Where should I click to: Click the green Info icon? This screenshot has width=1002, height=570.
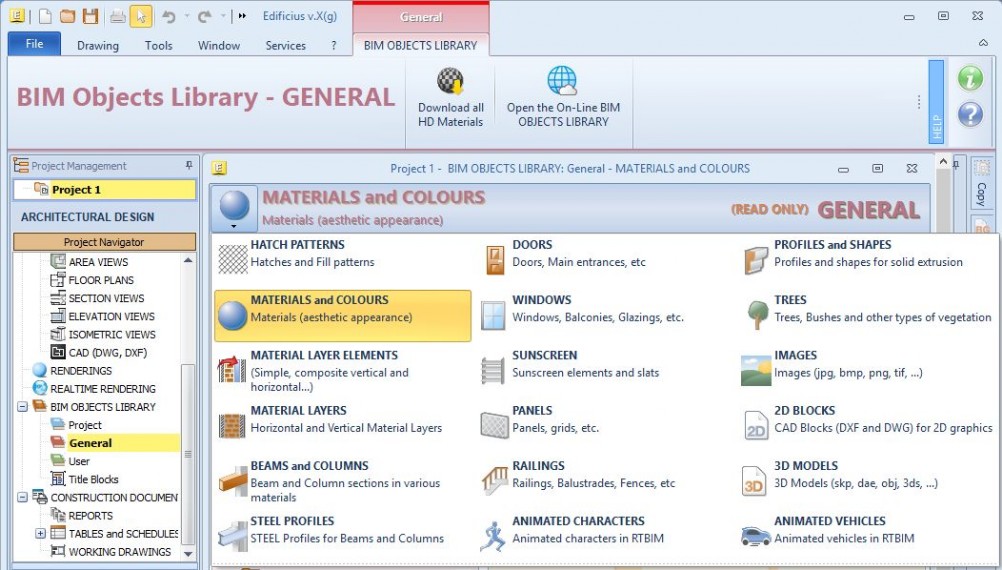point(970,78)
